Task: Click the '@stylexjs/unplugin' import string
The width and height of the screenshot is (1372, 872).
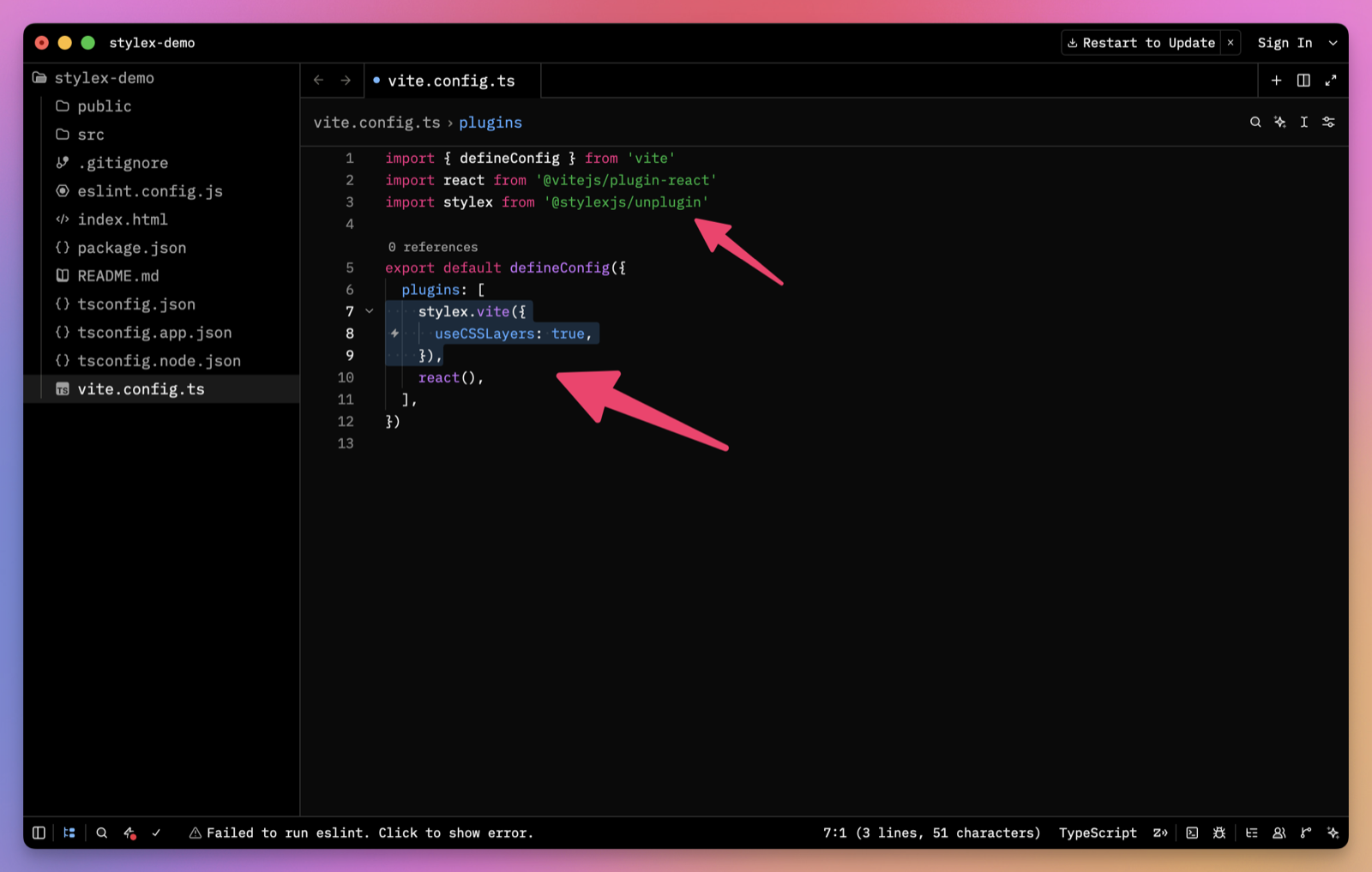Action: (x=626, y=201)
